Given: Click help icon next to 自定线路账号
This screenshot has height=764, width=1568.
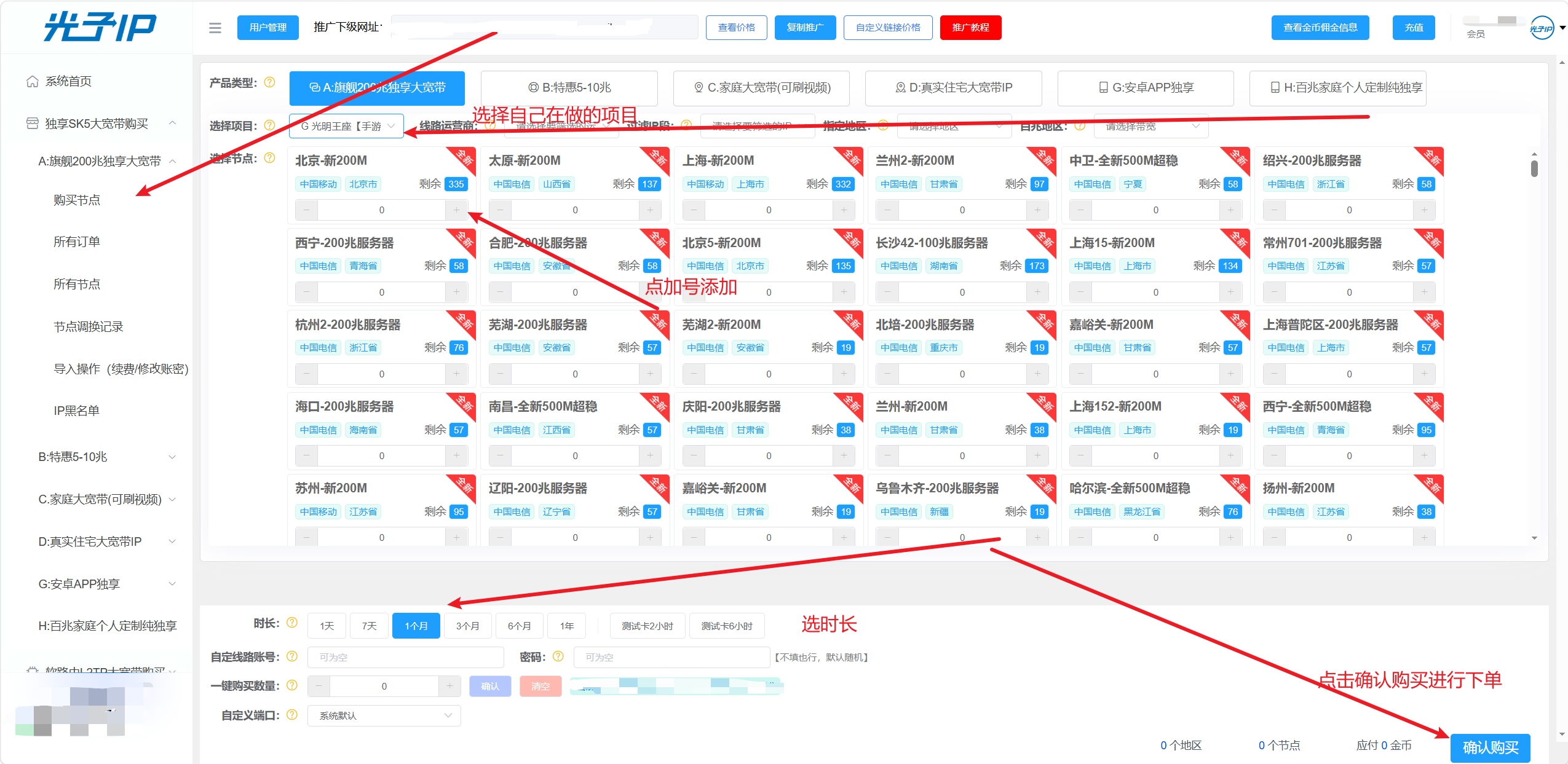Looking at the screenshot, I should 292,656.
